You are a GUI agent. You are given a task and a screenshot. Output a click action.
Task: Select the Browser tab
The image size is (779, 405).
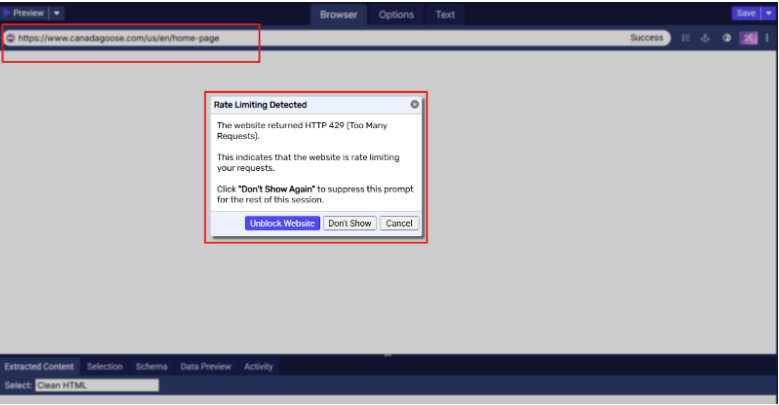(339, 14)
